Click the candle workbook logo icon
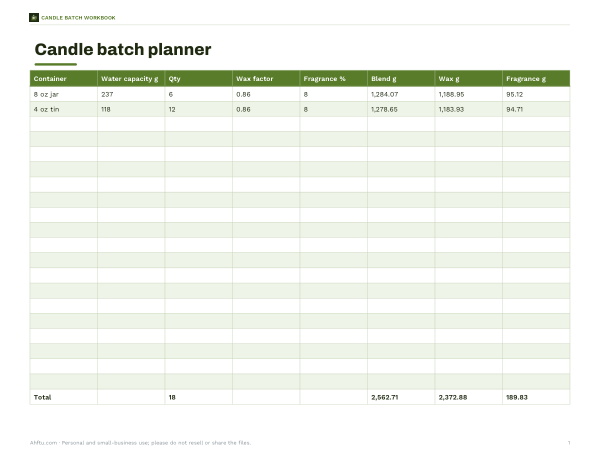 pyautogui.click(x=34, y=18)
